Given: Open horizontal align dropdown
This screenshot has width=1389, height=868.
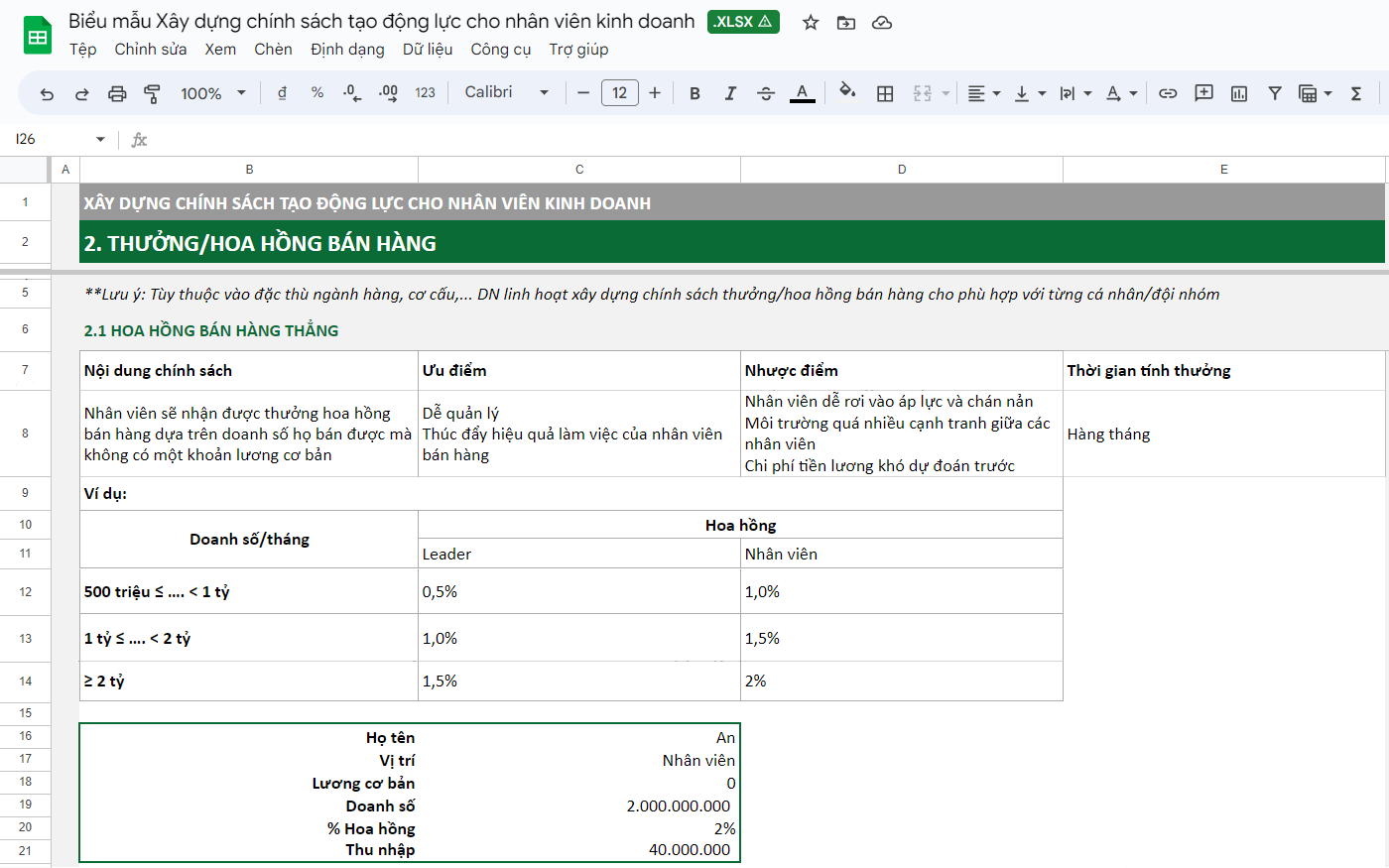Looking at the screenshot, I should click(983, 93).
